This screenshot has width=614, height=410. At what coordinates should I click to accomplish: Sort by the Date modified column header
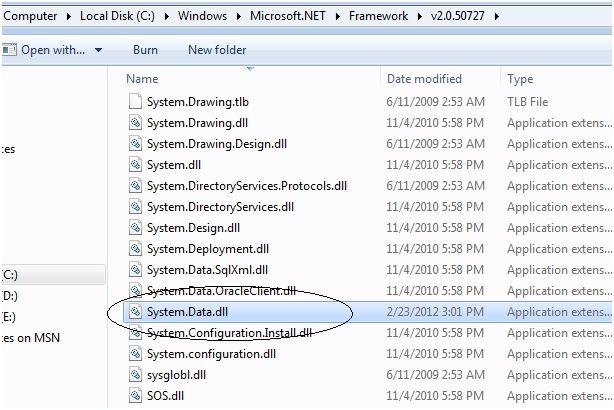point(426,78)
